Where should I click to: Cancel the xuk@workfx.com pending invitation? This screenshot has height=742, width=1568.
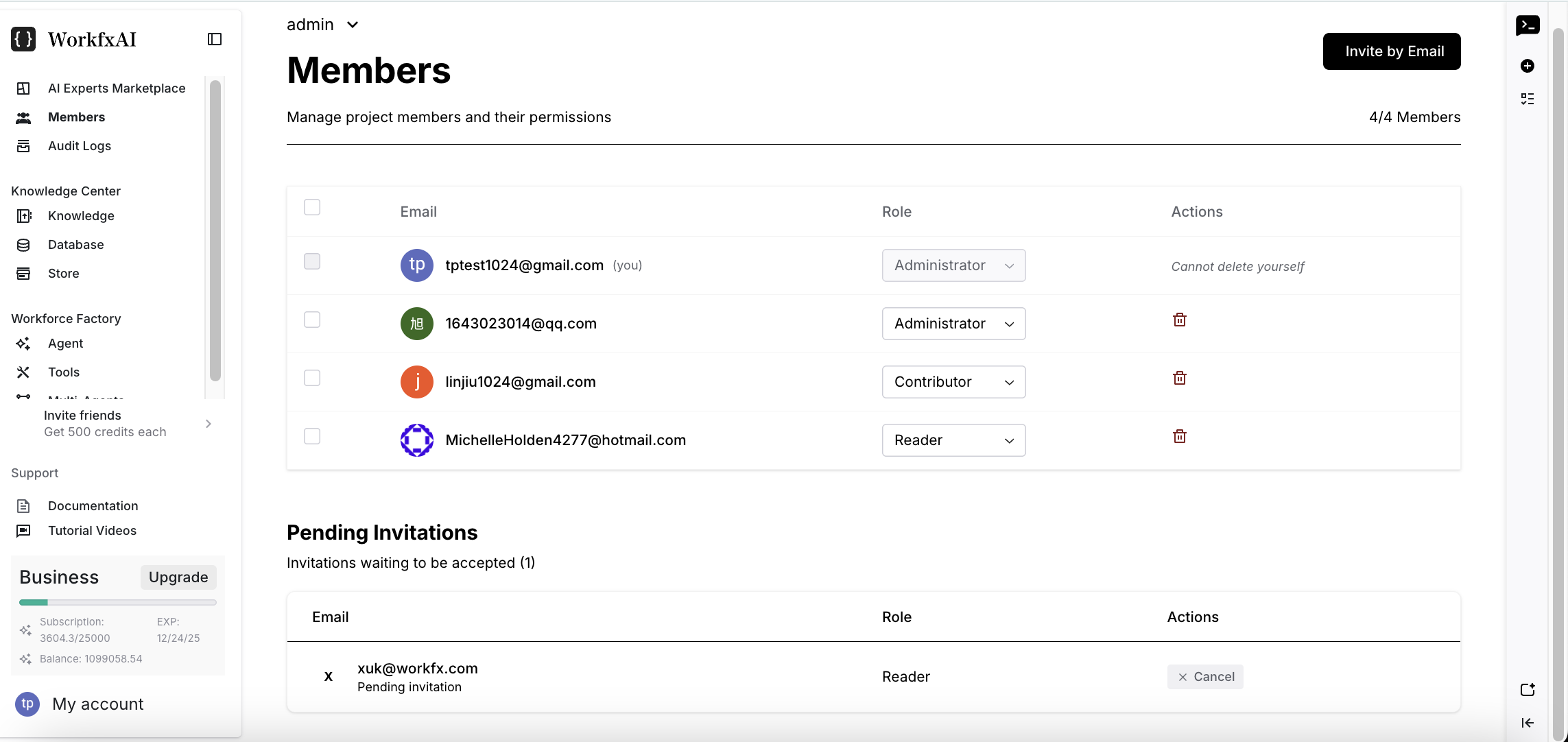tap(1205, 677)
